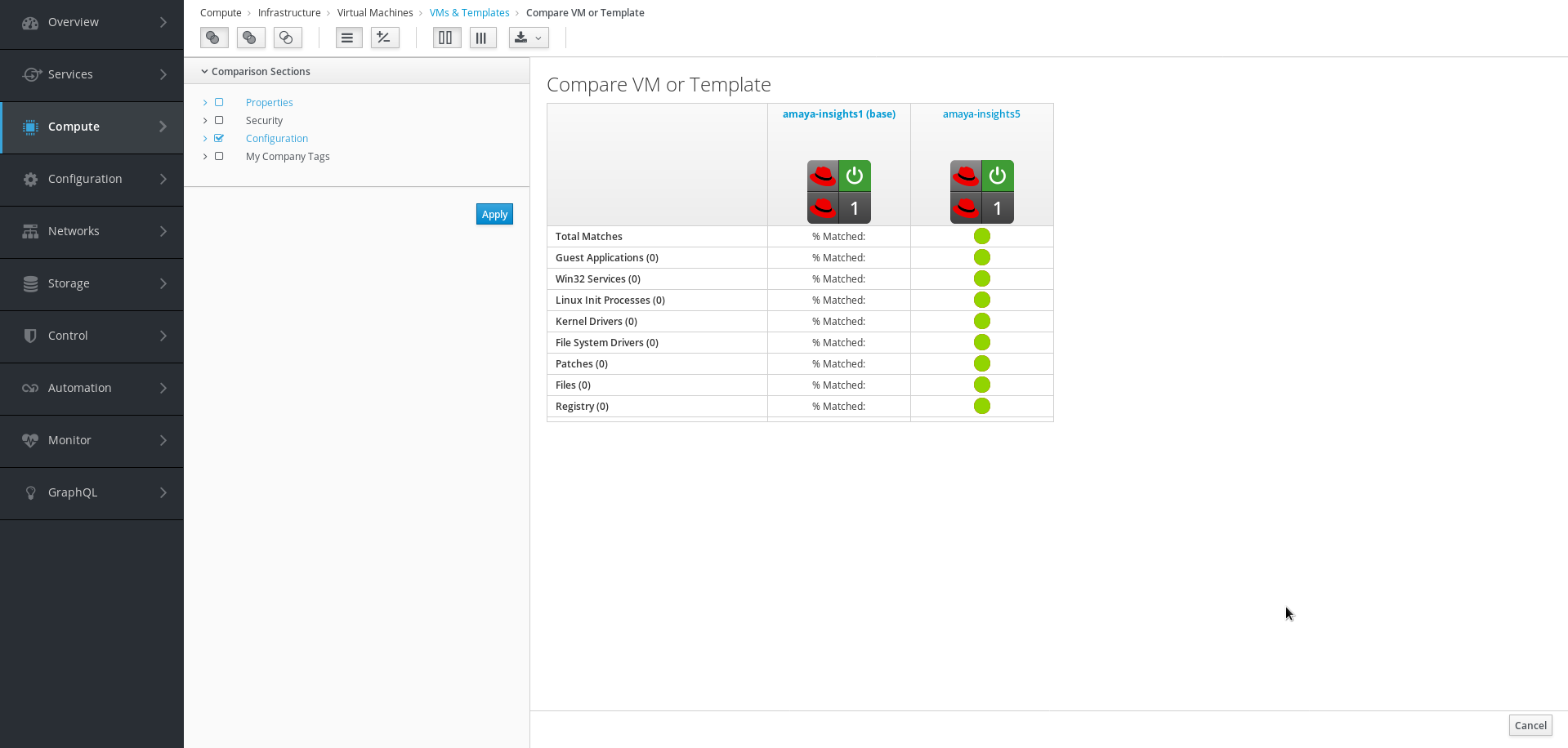Viewport: 1568px width, 748px height.
Task: Show only attributes with same values
Action: click(x=288, y=38)
